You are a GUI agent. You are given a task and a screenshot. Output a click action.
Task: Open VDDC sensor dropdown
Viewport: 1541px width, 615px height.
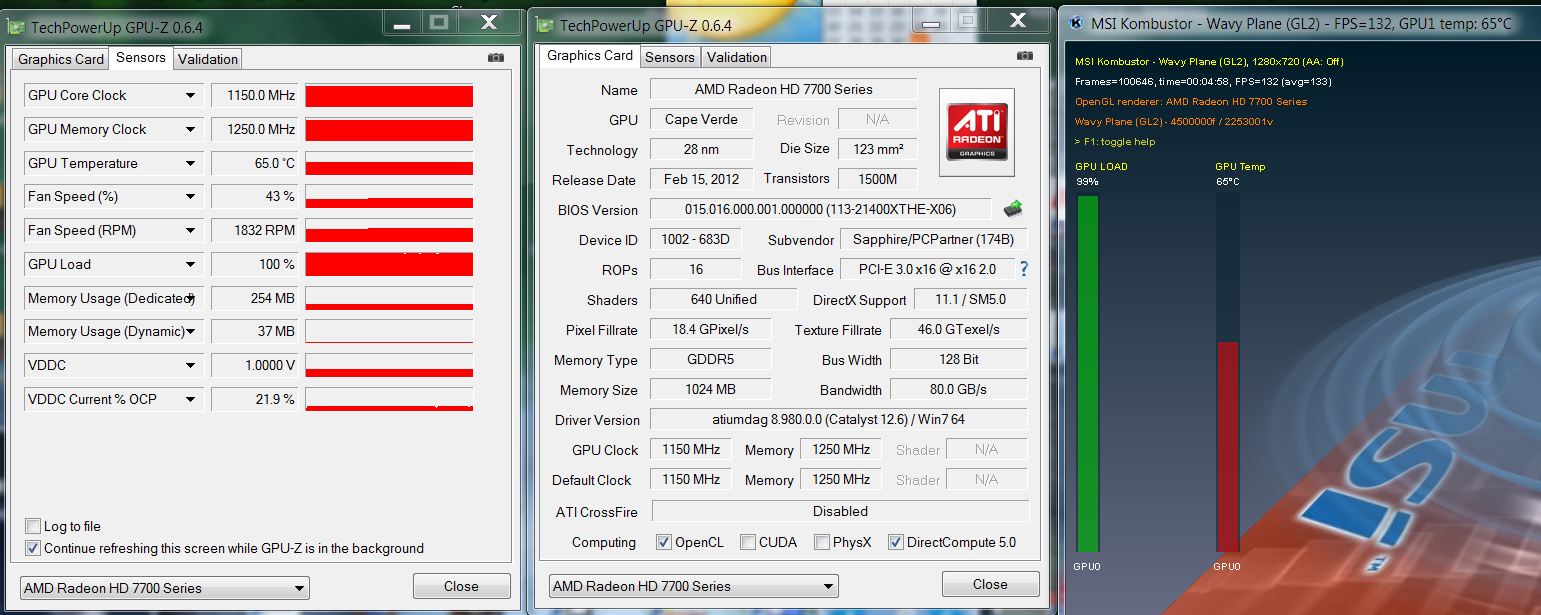pyautogui.click(x=190, y=366)
